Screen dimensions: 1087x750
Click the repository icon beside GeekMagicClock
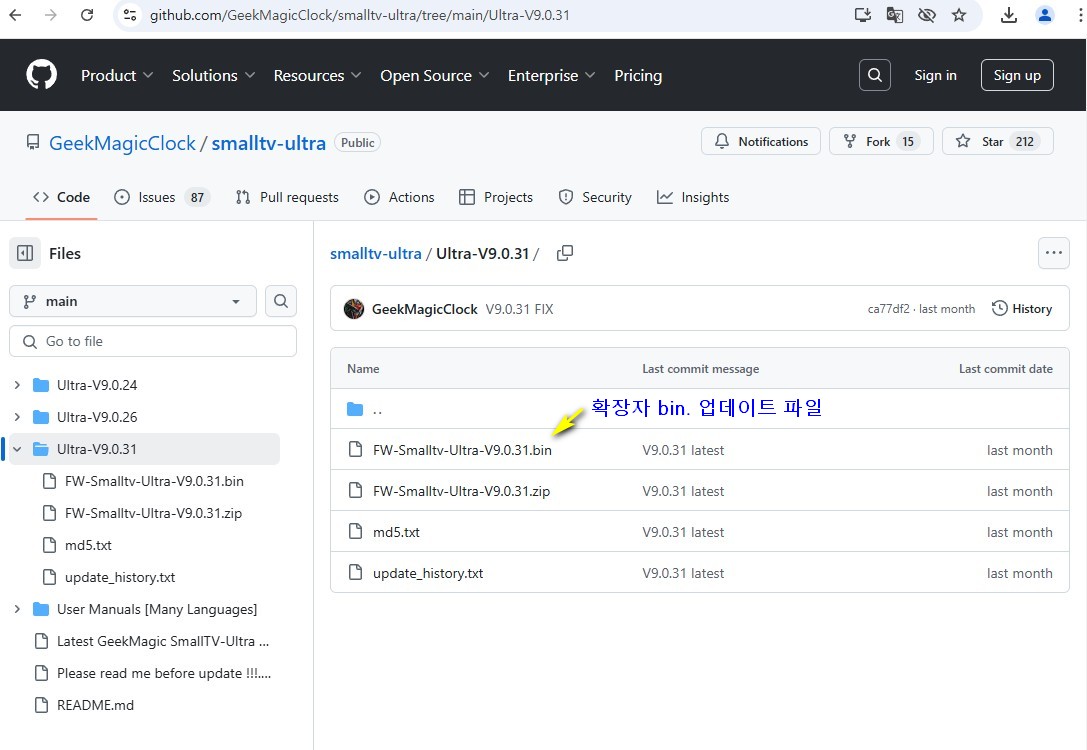click(33, 143)
